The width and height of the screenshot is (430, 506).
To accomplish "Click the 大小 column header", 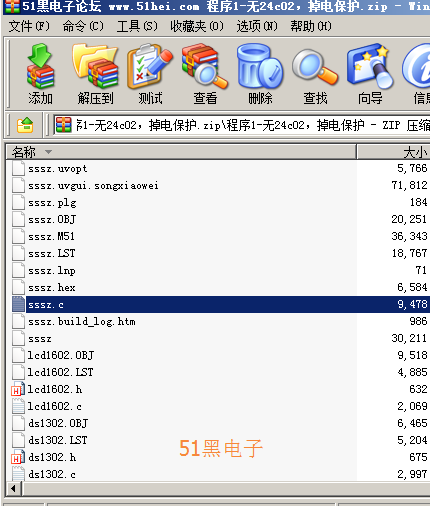I will [394, 152].
